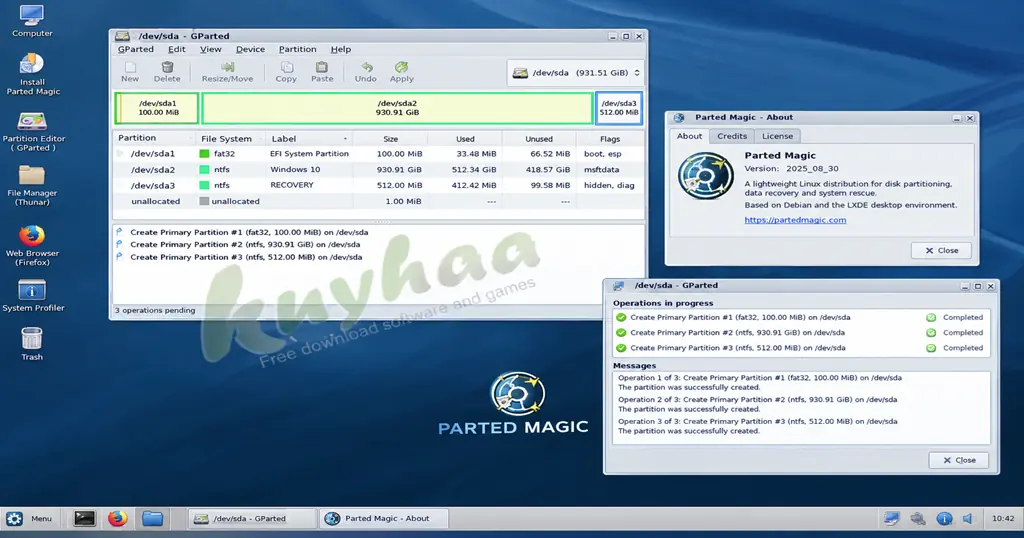The width and height of the screenshot is (1024, 538).
Task: Open the device selector /dev/sda combo box
Action: tap(575, 72)
